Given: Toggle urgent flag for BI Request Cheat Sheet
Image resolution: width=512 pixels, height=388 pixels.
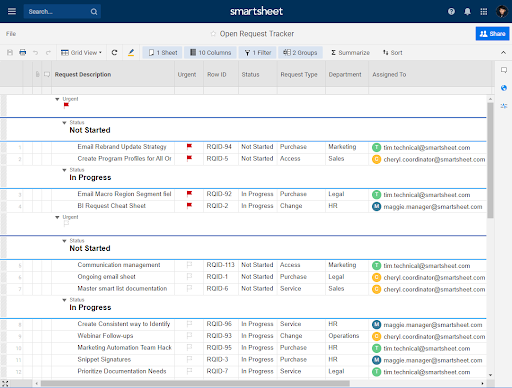Looking at the screenshot, I should [x=189, y=206].
